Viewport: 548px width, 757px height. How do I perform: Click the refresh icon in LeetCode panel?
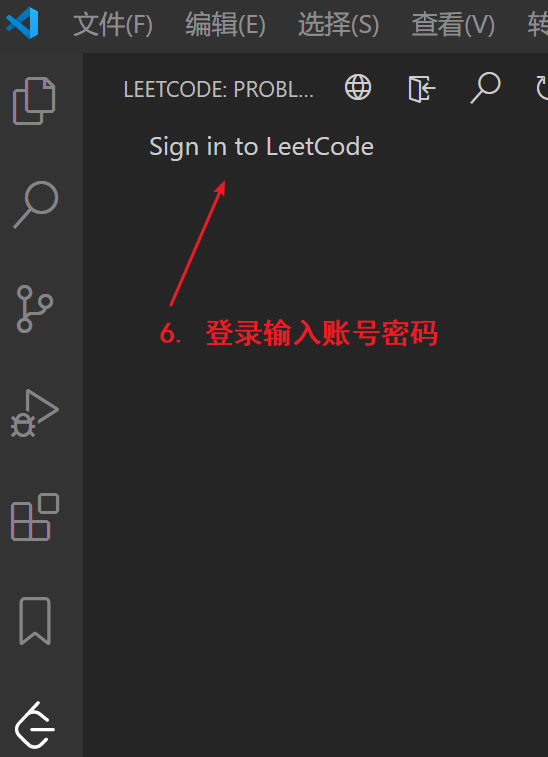point(542,87)
